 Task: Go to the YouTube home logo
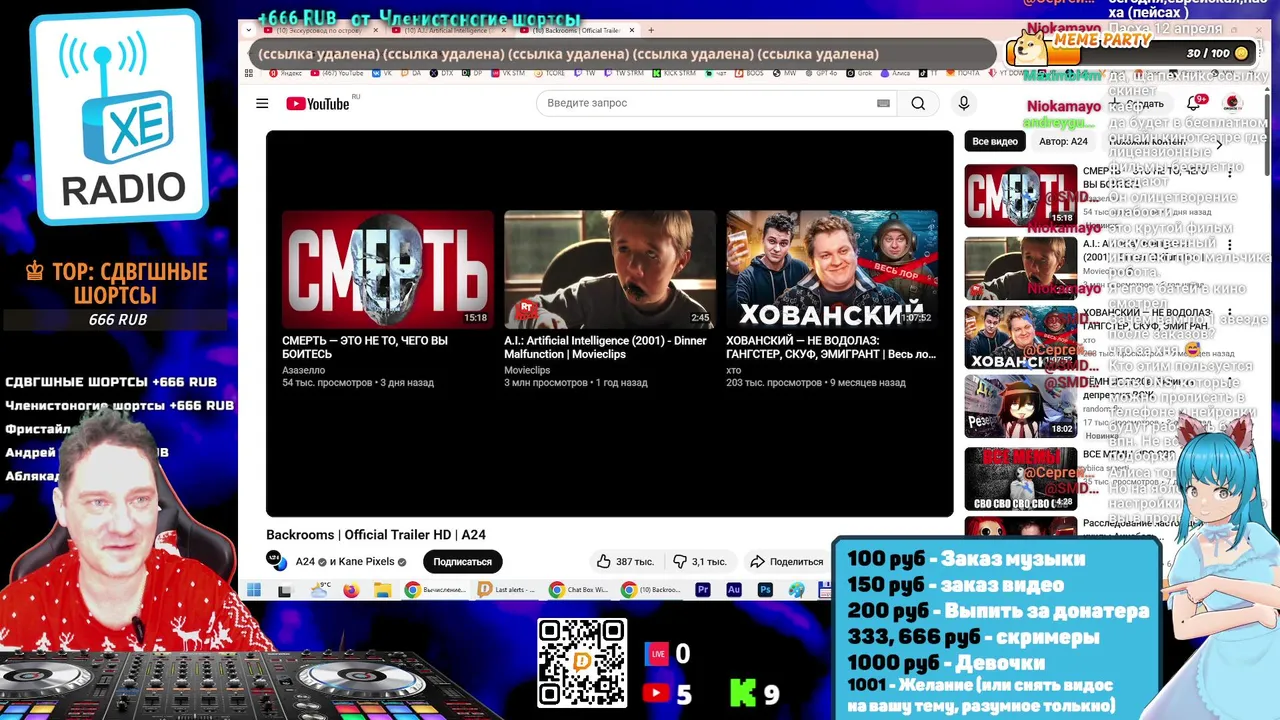(317, 103)
